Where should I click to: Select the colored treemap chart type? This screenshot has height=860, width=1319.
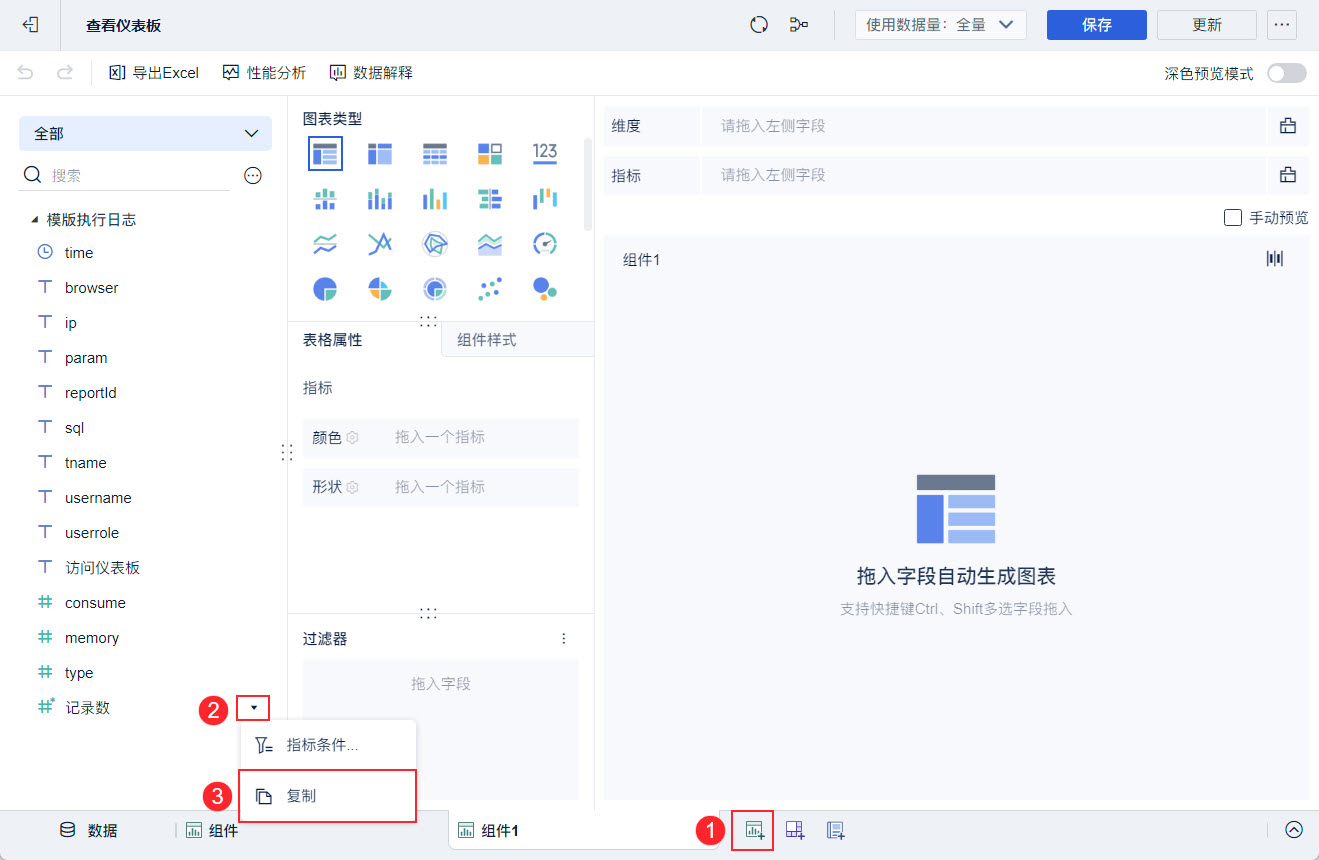(490, 153)
